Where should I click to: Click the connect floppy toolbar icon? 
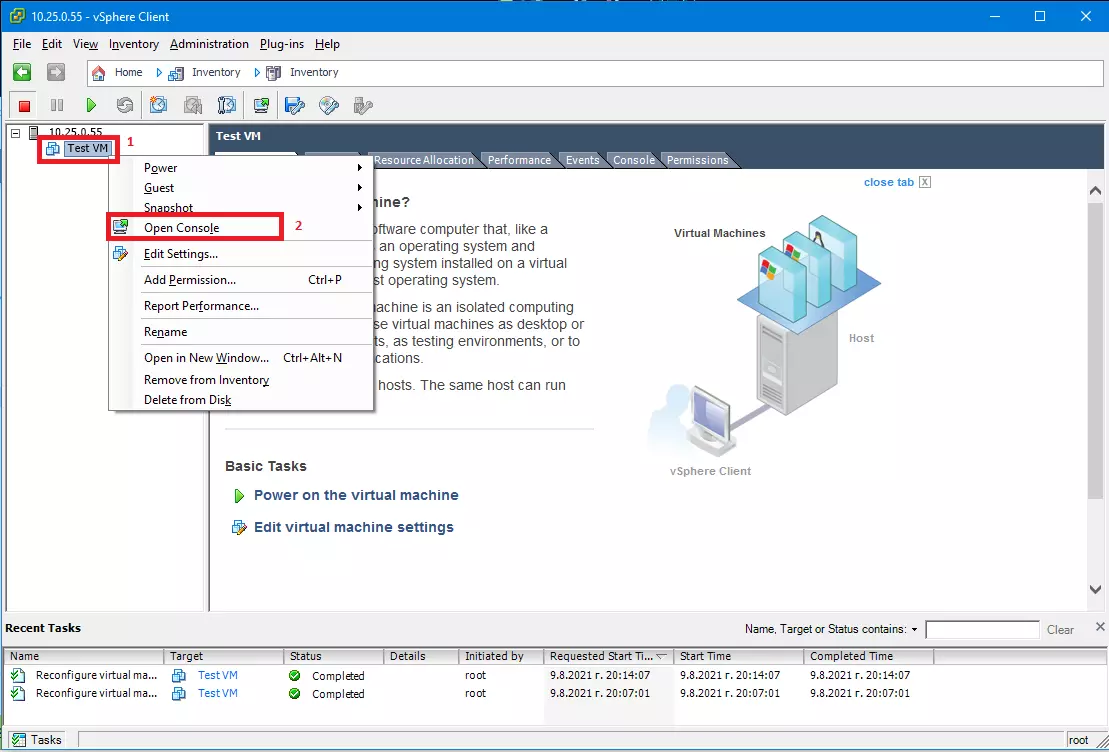click(x=294, y=105)
